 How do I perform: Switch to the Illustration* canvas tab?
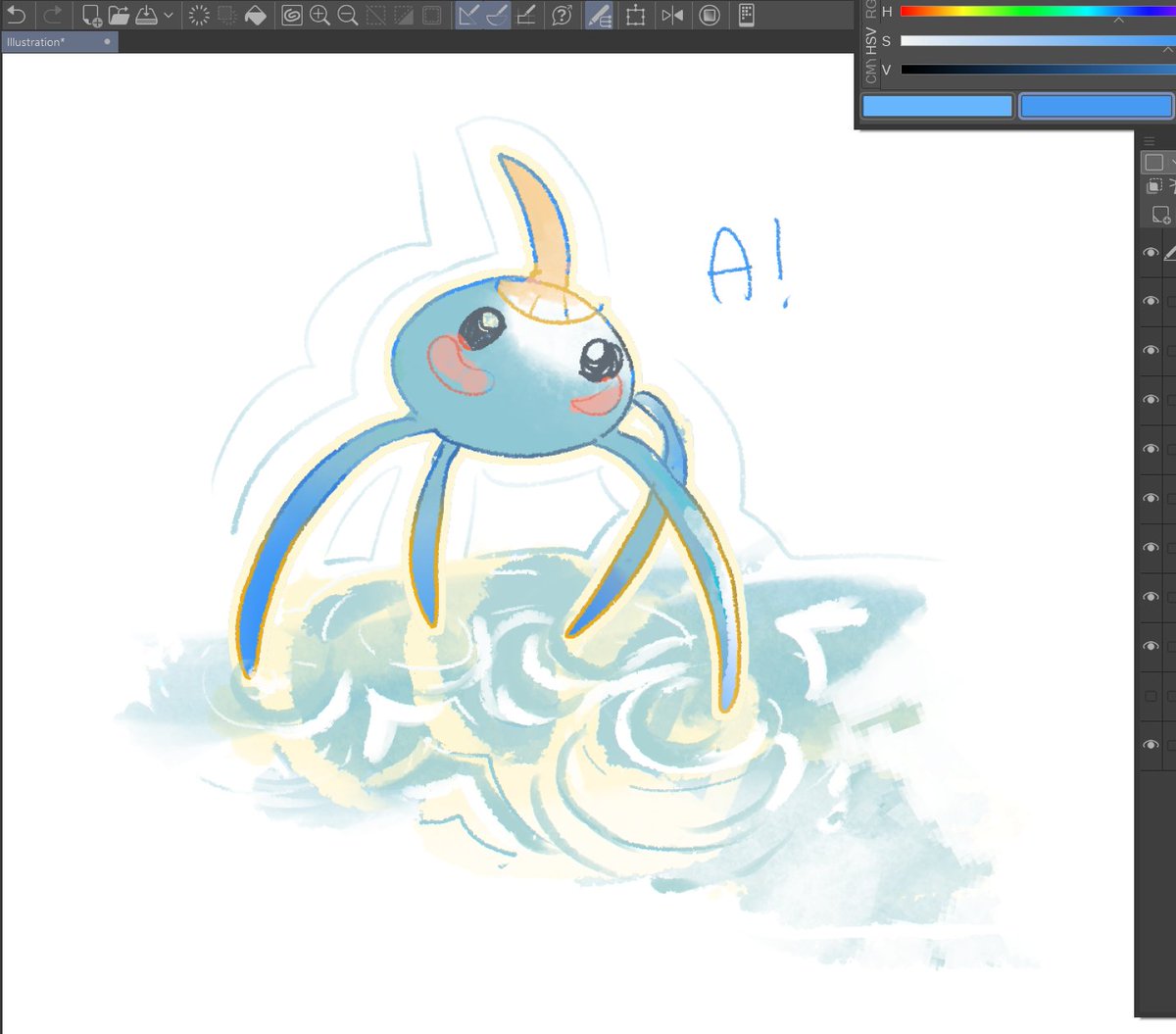pos(59,42)
